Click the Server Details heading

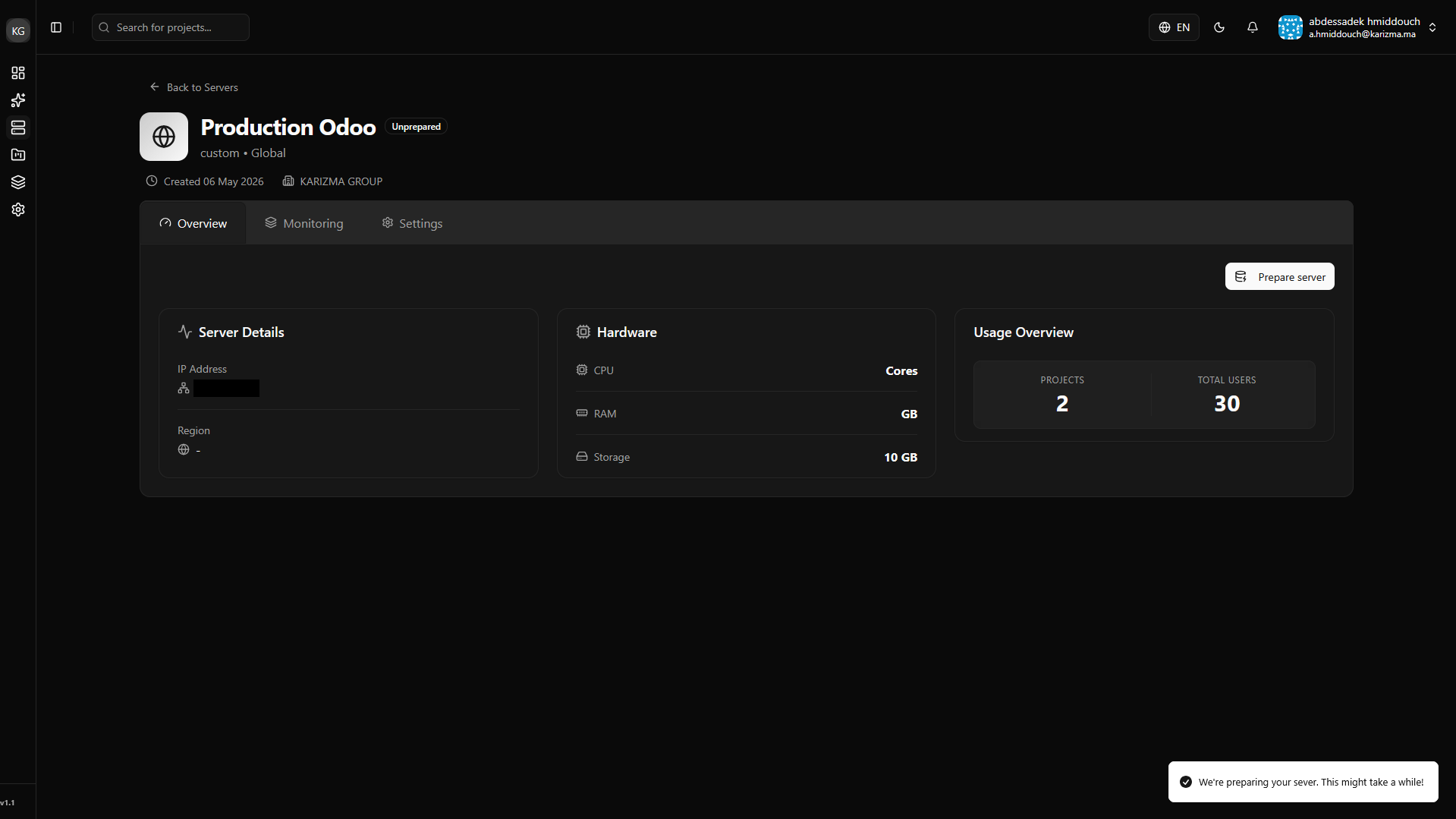pos(241,332)
